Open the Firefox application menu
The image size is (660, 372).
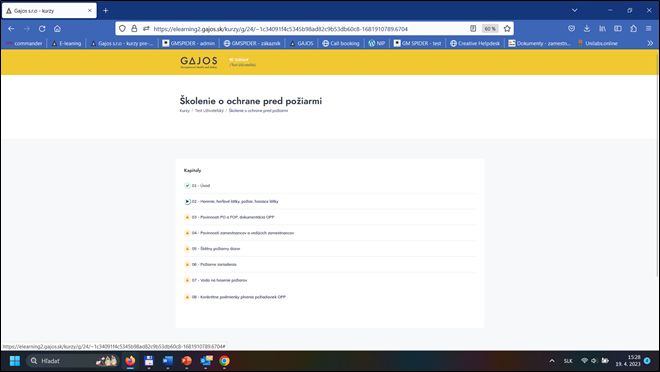pos(649,29)
